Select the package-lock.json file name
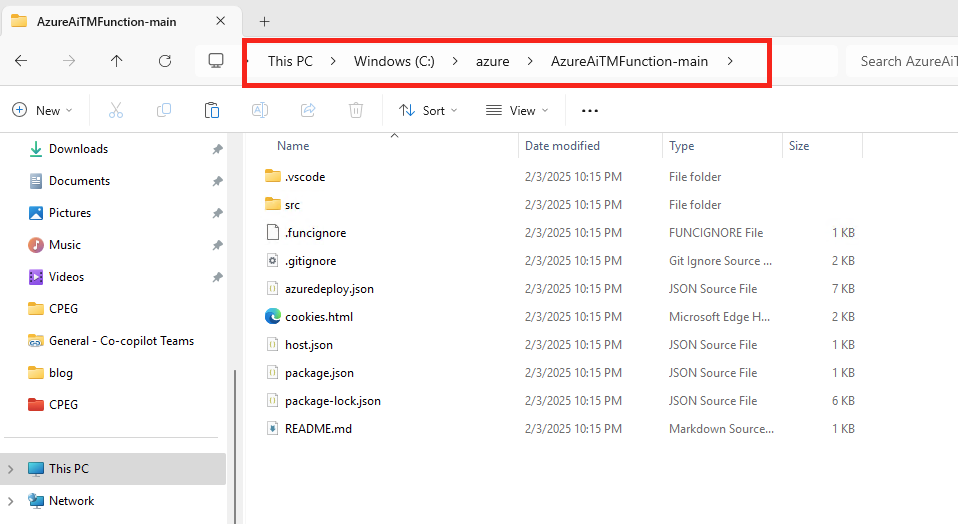The image size is (958, 524). coord(332,401)
